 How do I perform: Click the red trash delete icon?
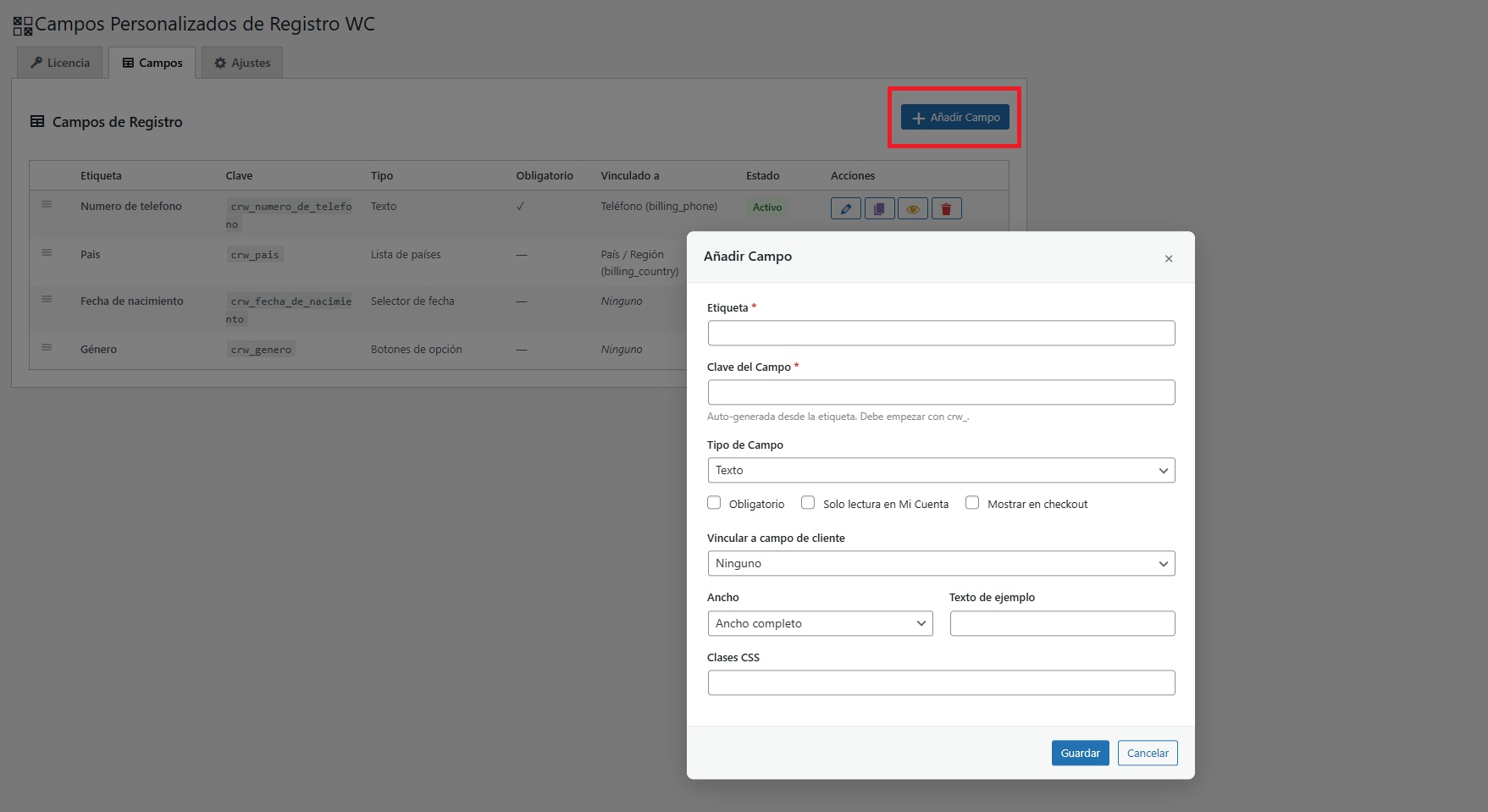[946, 208]
